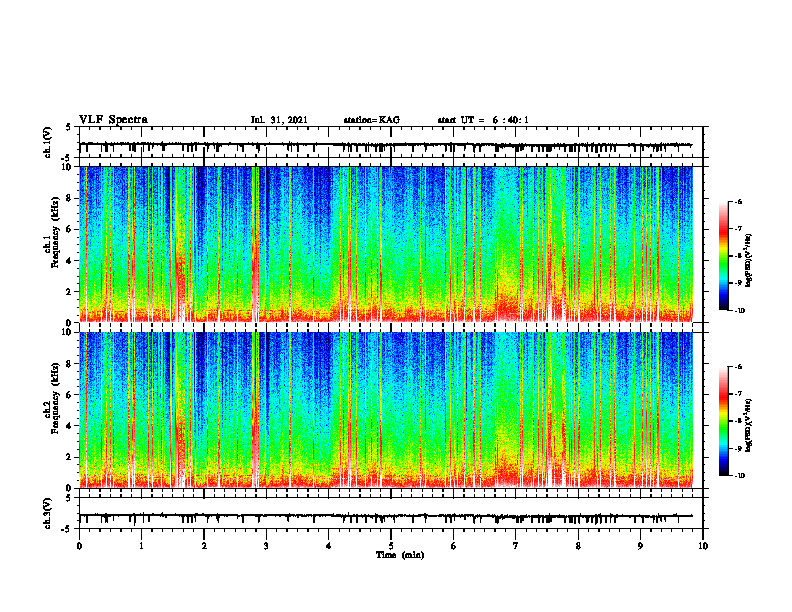The height and width of the screenshot is (612, 792).
Task: Click the ch.3 voltage waveform trace panel
Action: pyautogui.click(x=391, y=513)
